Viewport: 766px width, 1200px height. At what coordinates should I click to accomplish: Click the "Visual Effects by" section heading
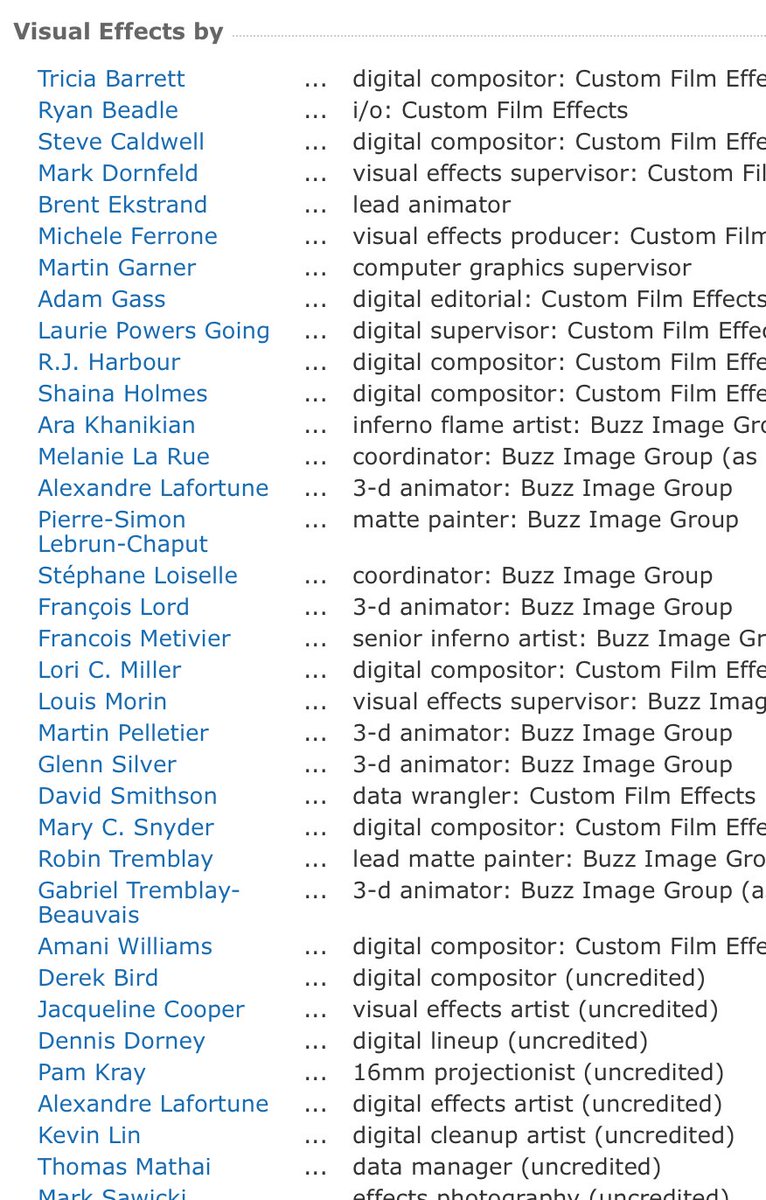tap(118, 32)
